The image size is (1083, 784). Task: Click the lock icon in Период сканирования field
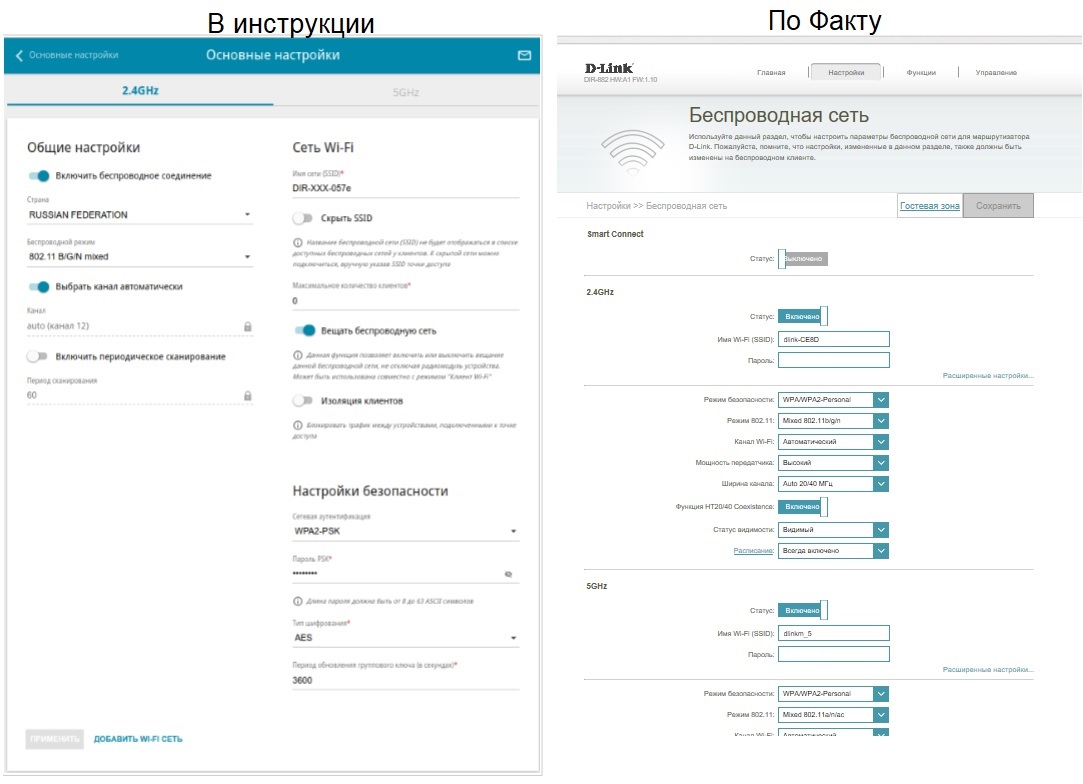tap(247, 396)
